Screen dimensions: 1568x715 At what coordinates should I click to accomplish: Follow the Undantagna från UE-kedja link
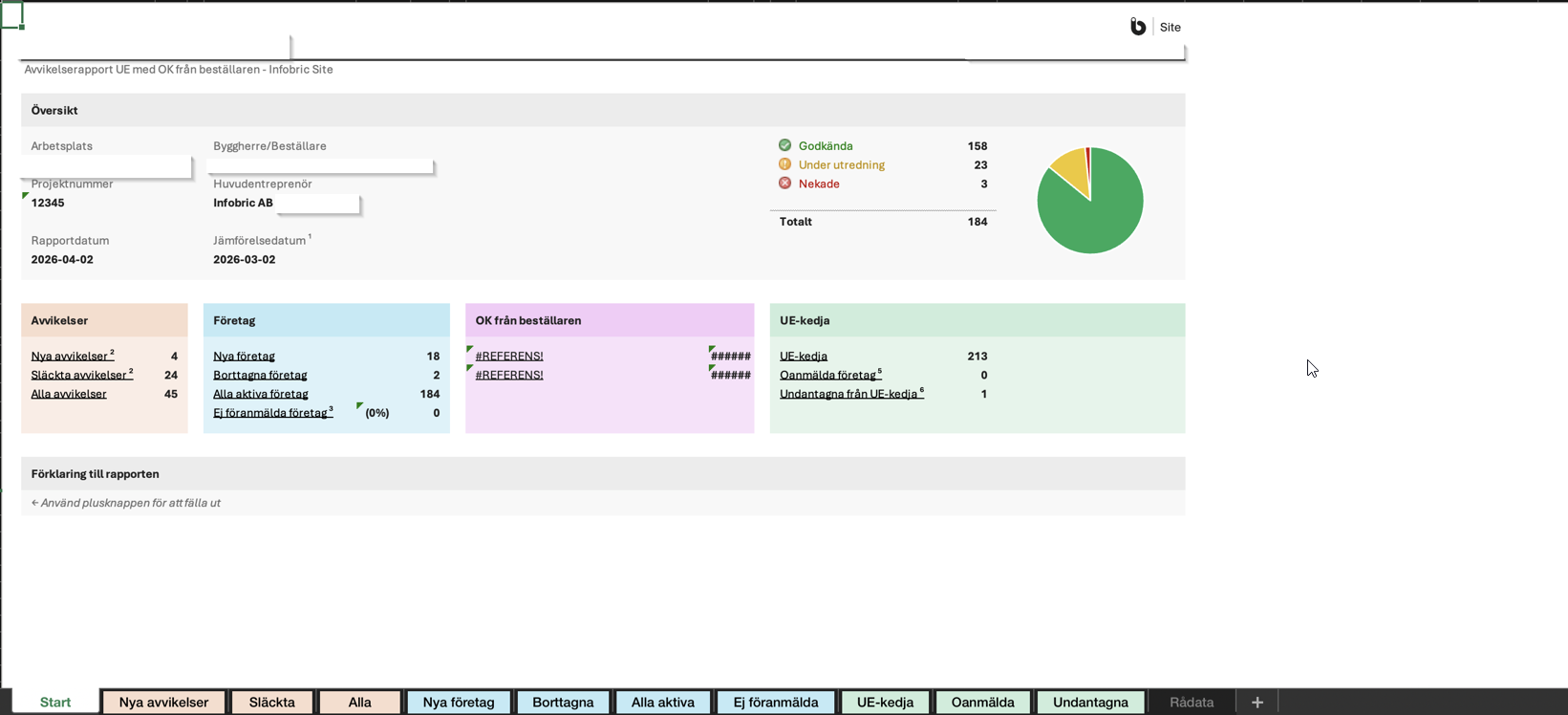848,394
